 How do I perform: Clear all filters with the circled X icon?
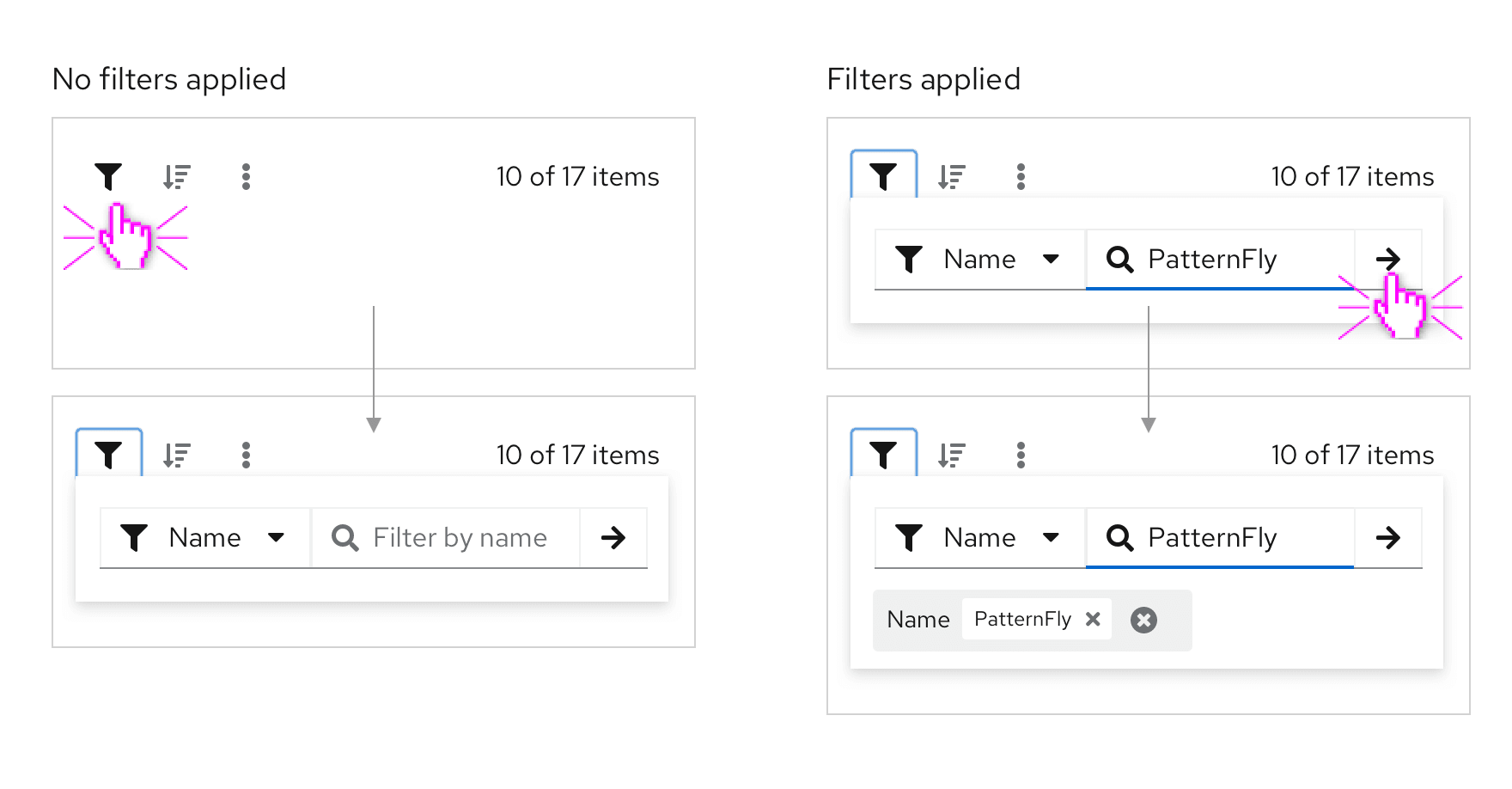(1143, 620)
